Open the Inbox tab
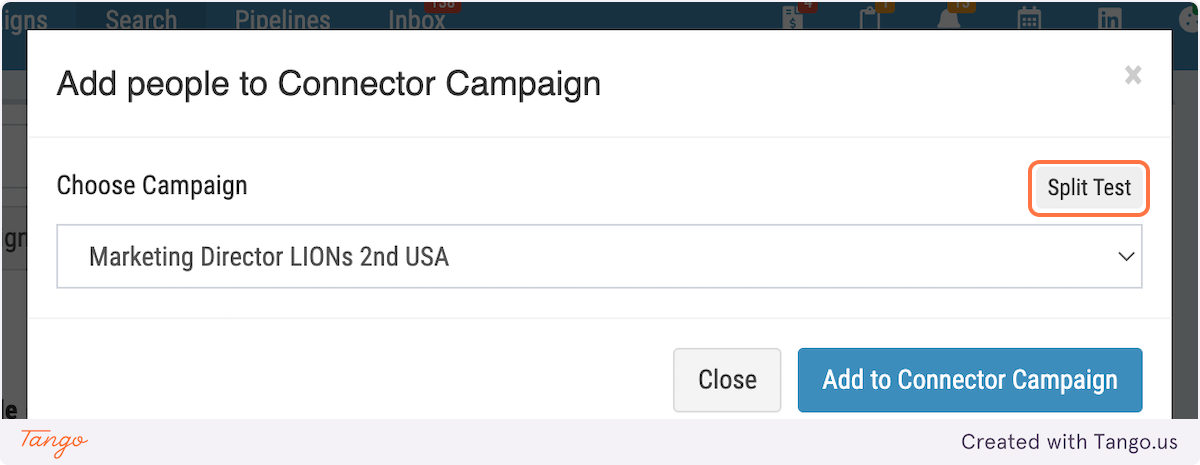This screenshot has width=1200, height=465. point(416,16)
